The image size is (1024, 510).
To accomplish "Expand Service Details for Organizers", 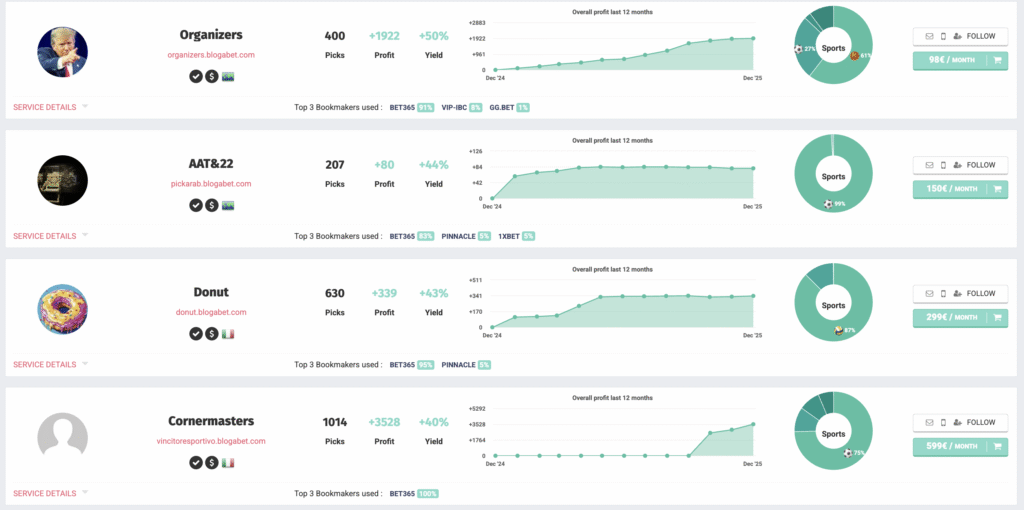I will click(50, 107).
